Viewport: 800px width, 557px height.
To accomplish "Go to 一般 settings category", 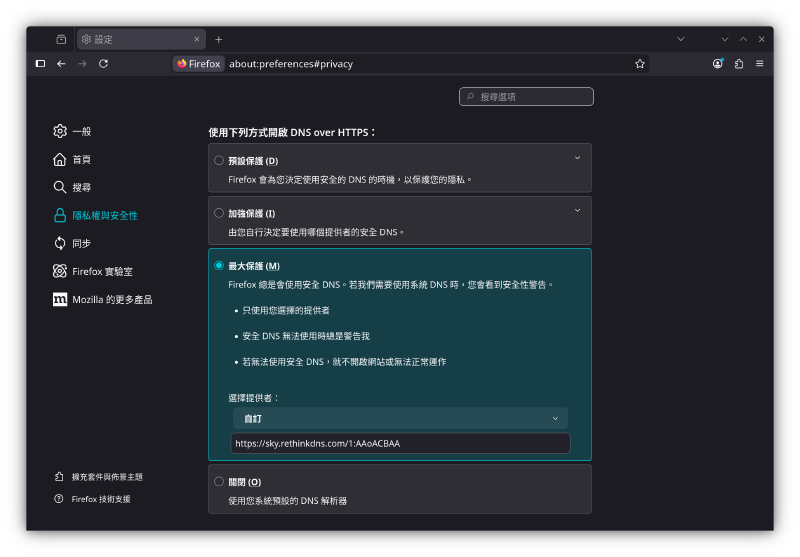I will click(x=81, y=131).
